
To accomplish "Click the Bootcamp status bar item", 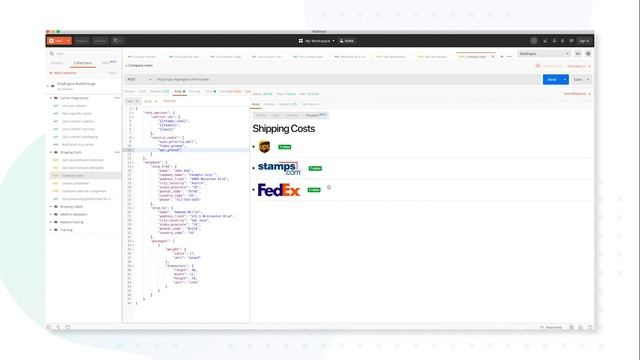I will (x=551, y=327).
